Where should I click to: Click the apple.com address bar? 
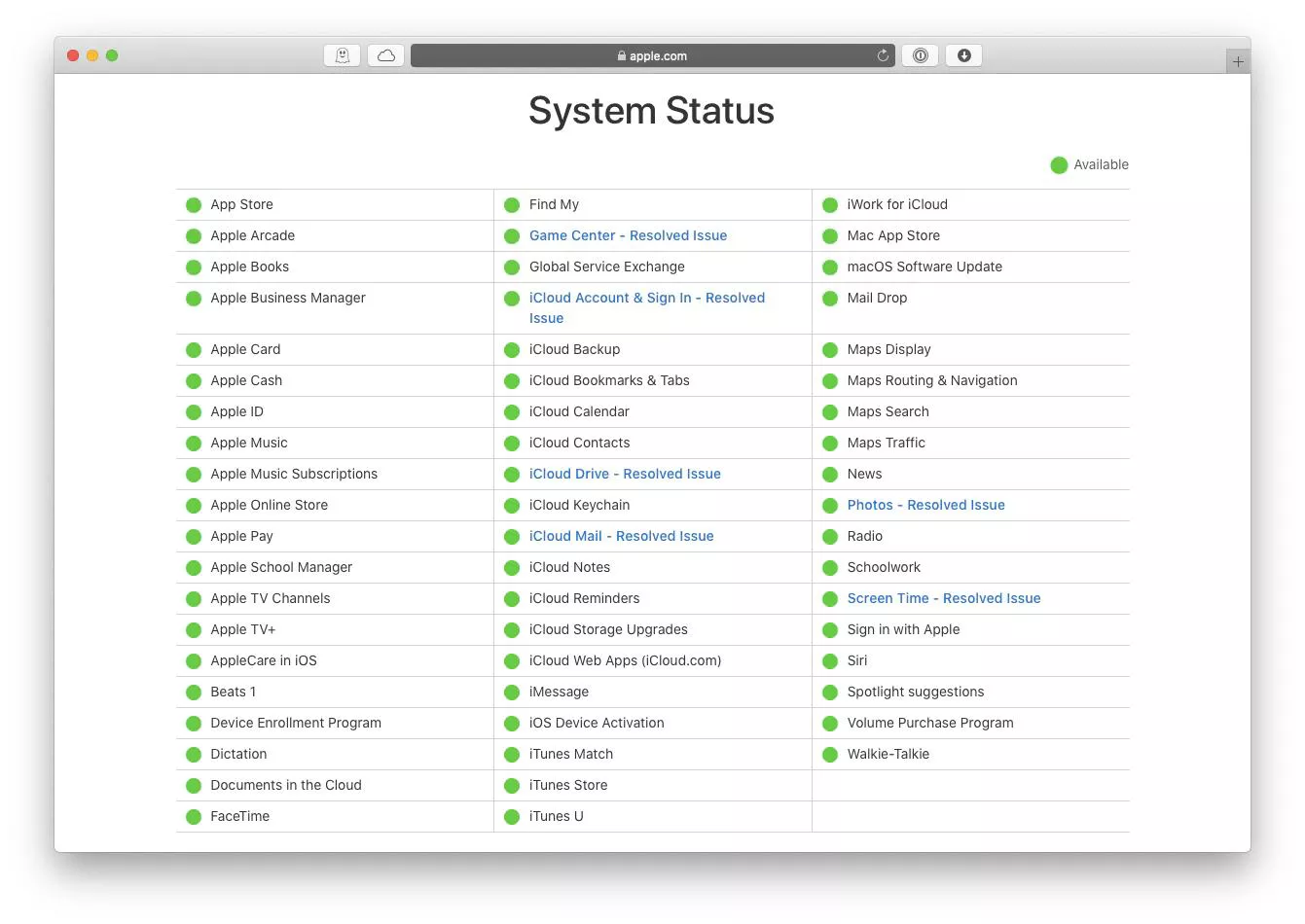(x=652, y=55)
